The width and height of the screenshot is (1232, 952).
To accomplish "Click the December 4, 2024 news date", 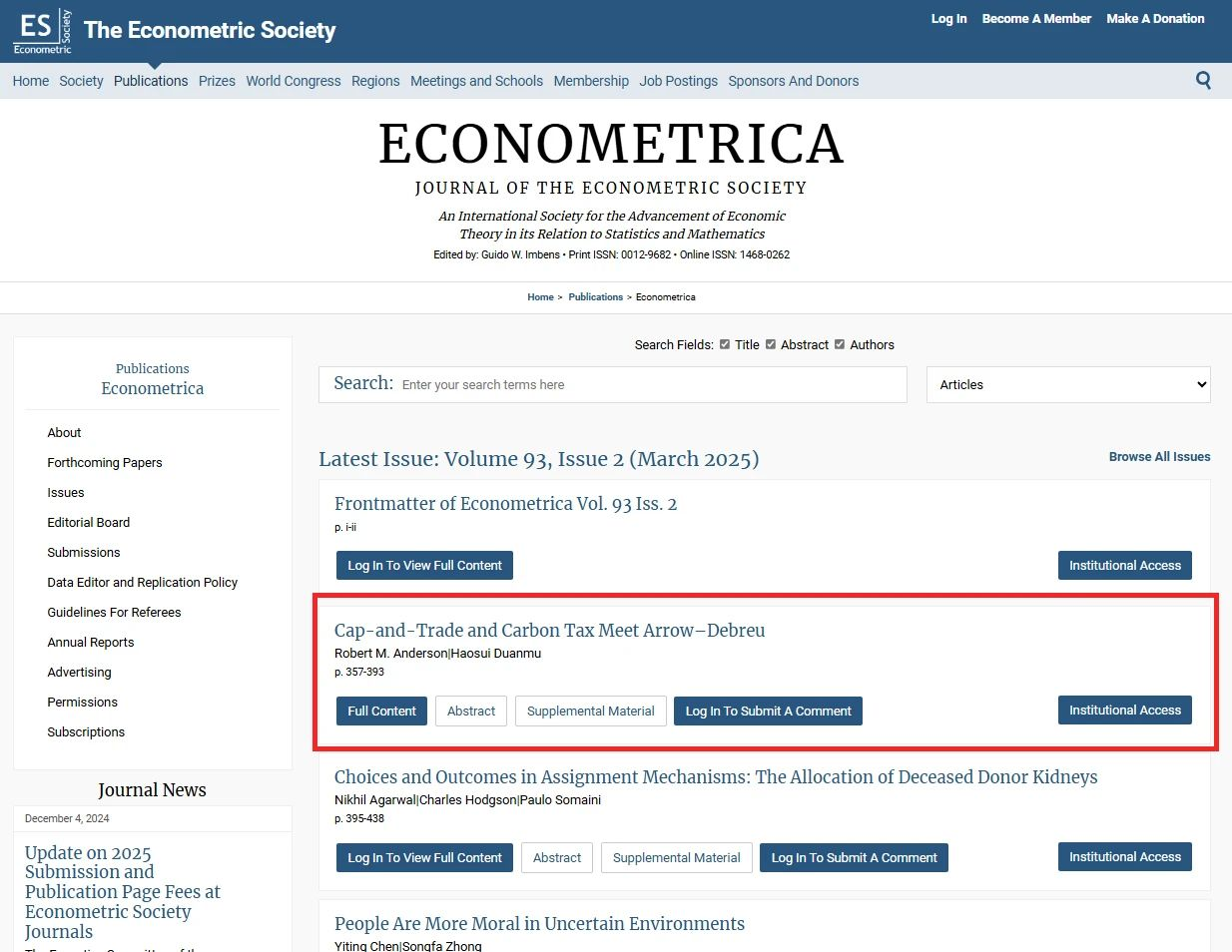I will coord(67,818).
